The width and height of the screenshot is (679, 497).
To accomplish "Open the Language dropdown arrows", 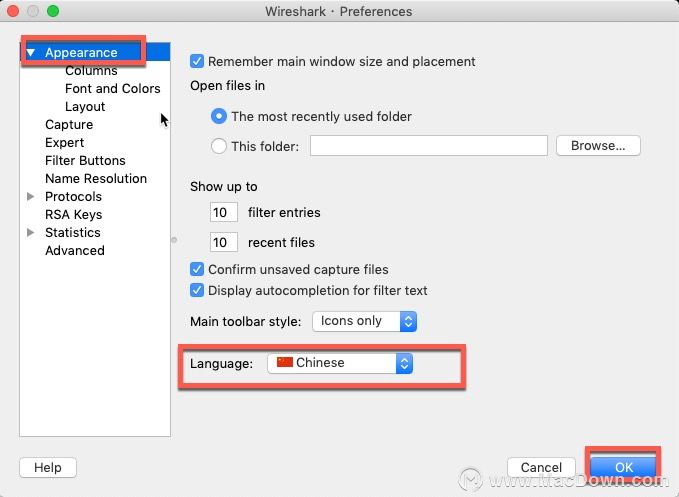I will tap(404, 363).
